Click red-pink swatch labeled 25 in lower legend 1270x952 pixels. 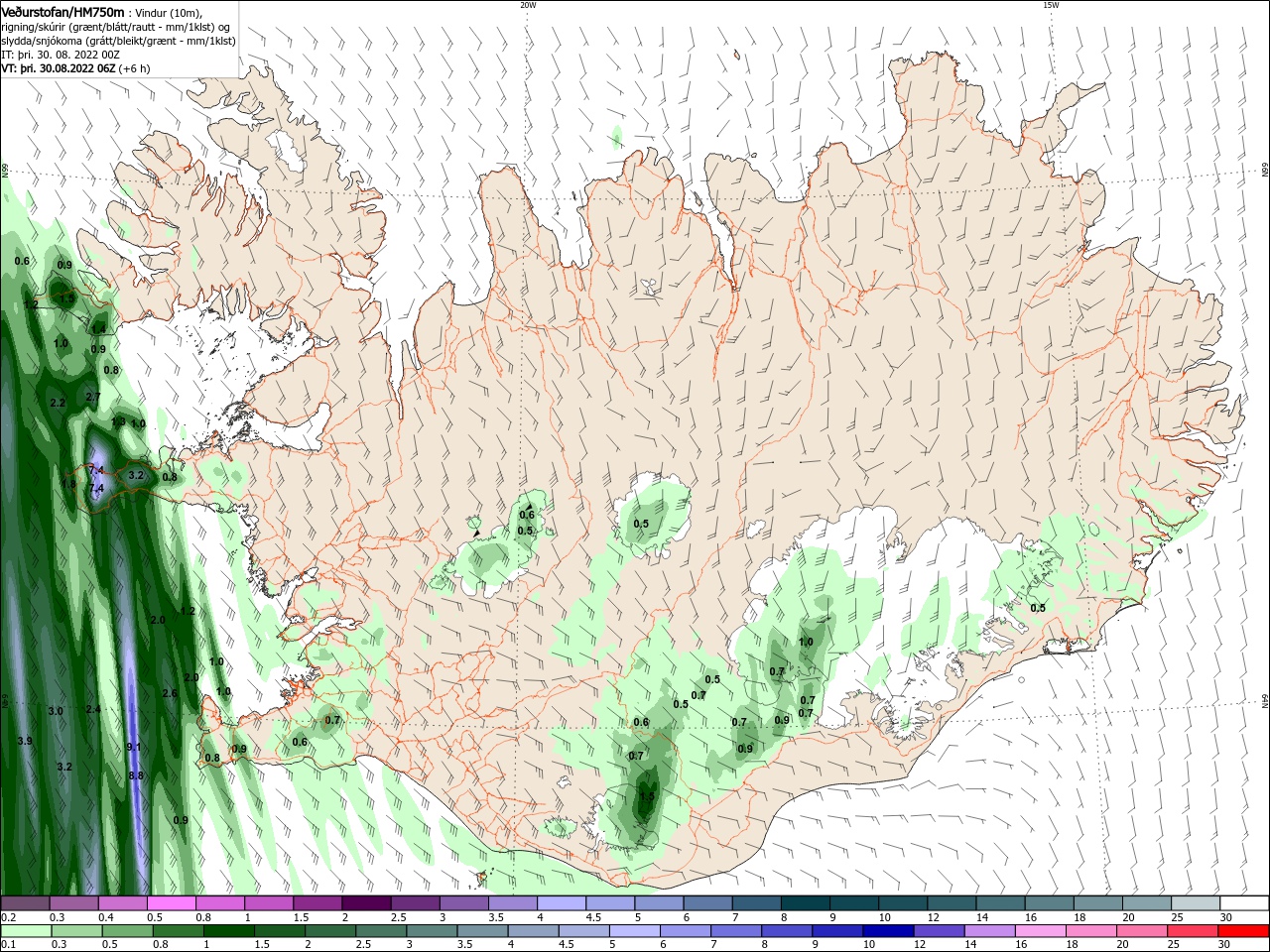click(1194, 931)
